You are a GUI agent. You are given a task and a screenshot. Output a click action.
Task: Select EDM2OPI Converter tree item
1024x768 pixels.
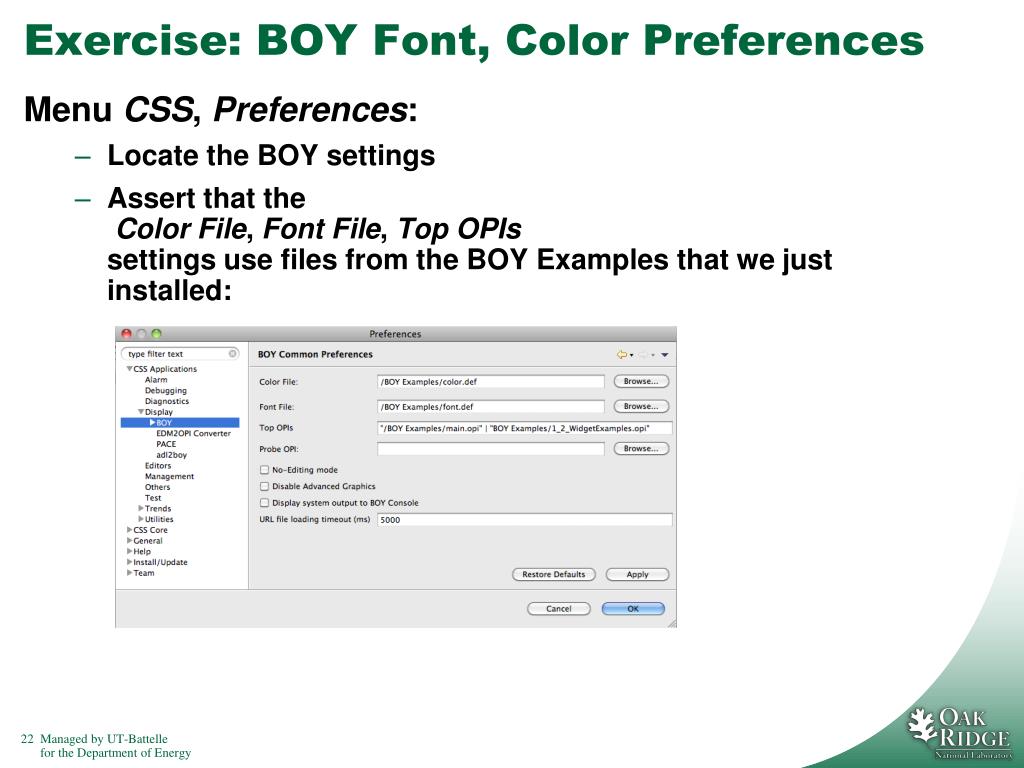[193, 433]
